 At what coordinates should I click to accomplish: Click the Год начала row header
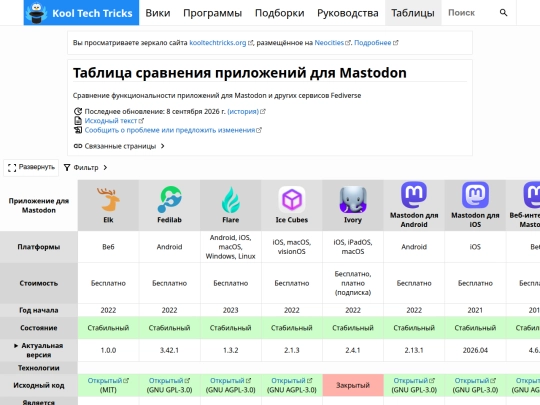(x=39, y=310)
